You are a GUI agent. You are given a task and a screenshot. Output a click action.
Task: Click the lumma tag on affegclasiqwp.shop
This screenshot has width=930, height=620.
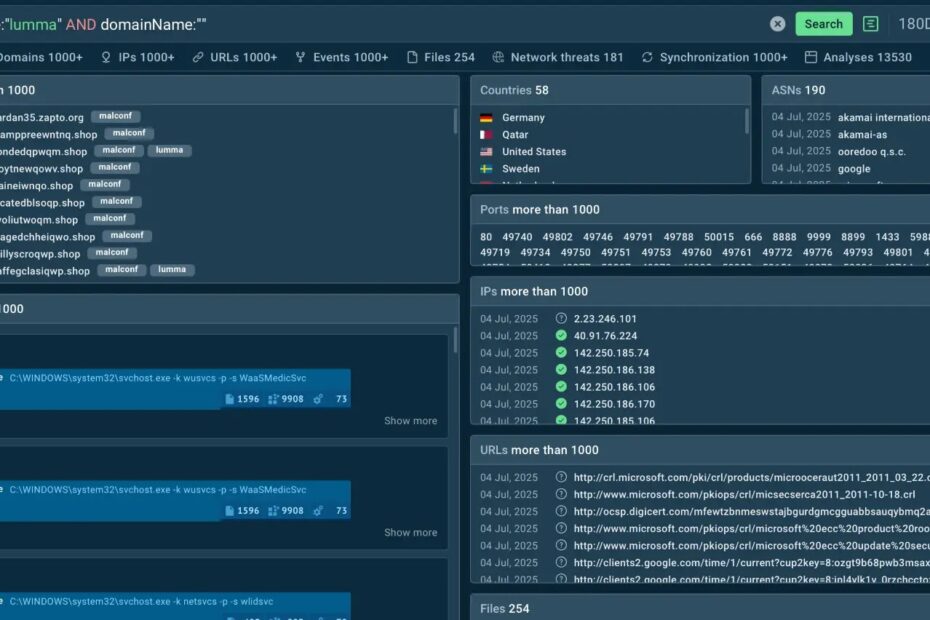click(x=171, y=270)
